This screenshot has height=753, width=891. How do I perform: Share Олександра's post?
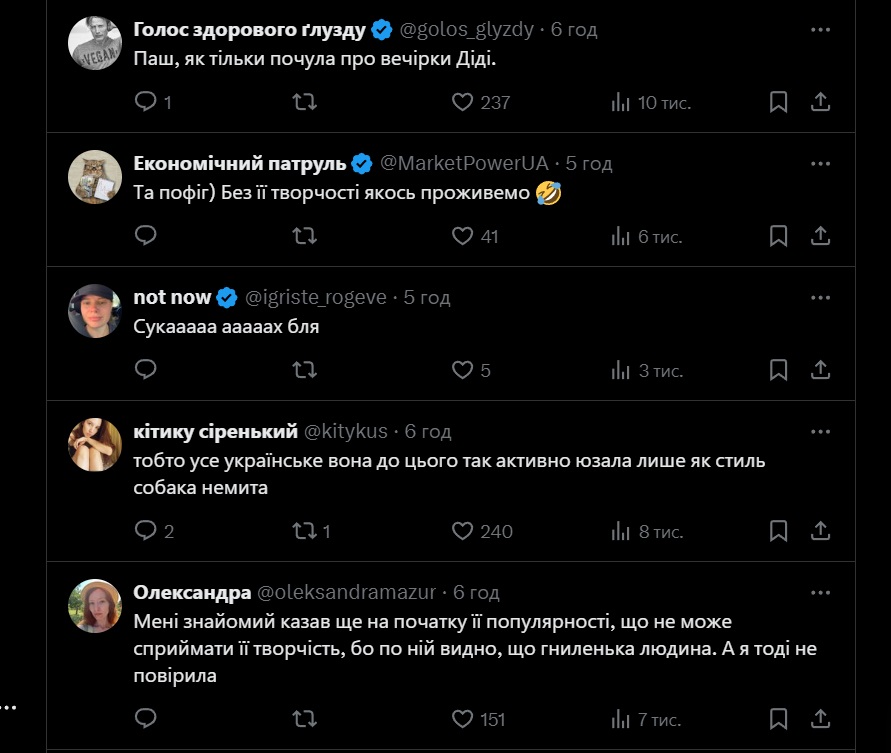click(820, 719)
